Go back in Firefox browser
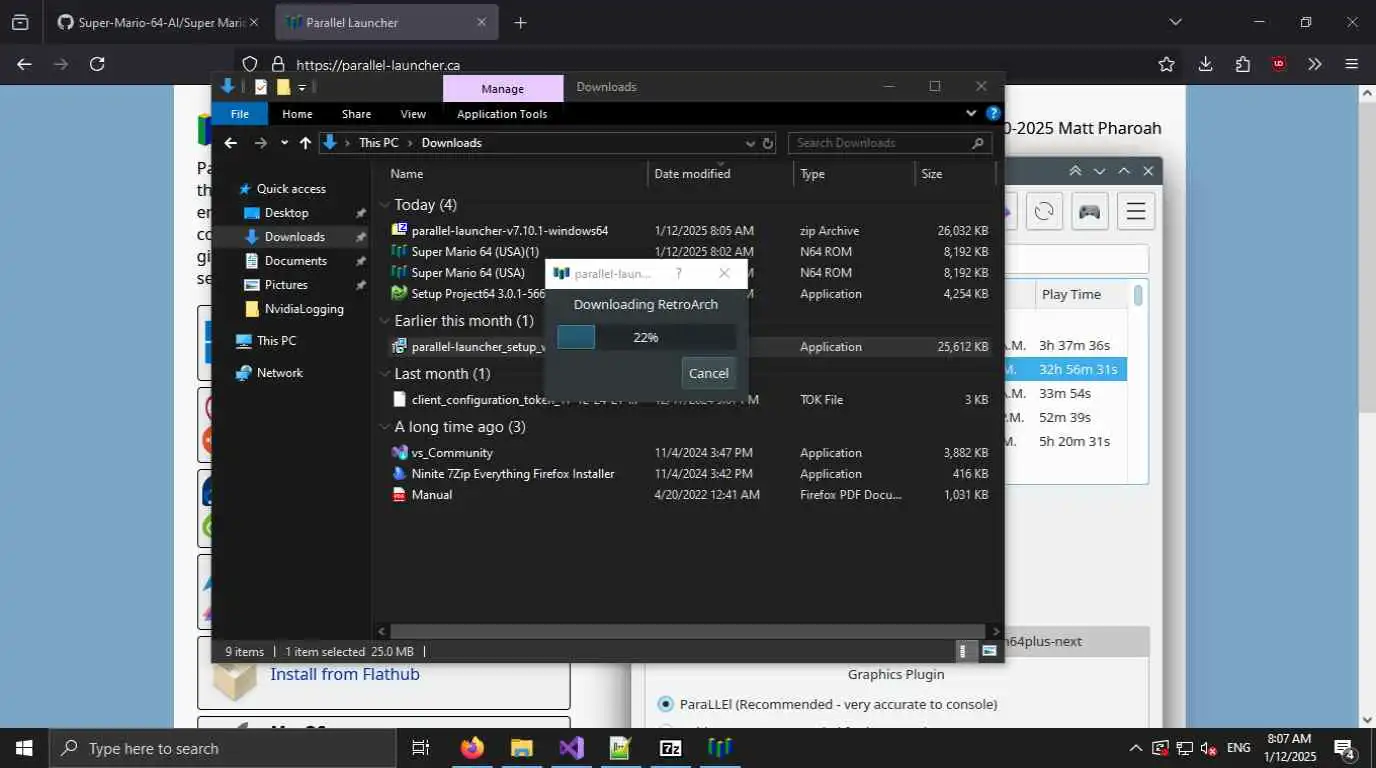The width and height of the screenshot is (1376, 768). tap(24, 64)
